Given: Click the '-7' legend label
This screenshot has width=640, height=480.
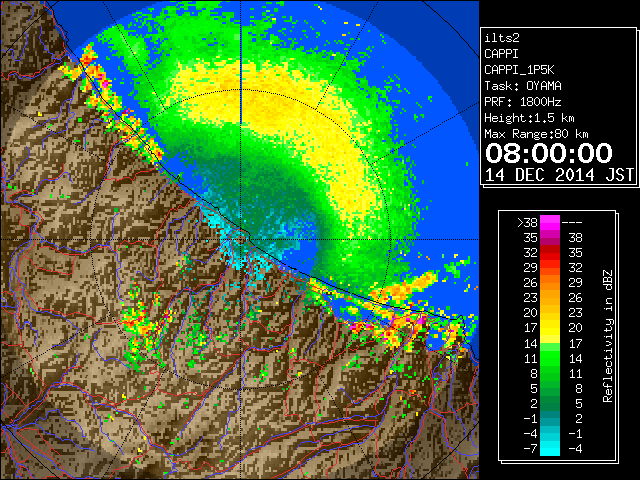Looking at the screenshot, I should 530,448.
